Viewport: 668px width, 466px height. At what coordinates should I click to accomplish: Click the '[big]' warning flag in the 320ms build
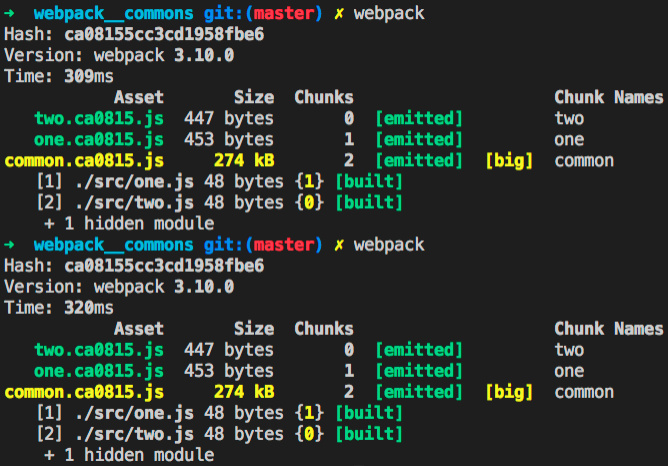click(x=509, y=392)
